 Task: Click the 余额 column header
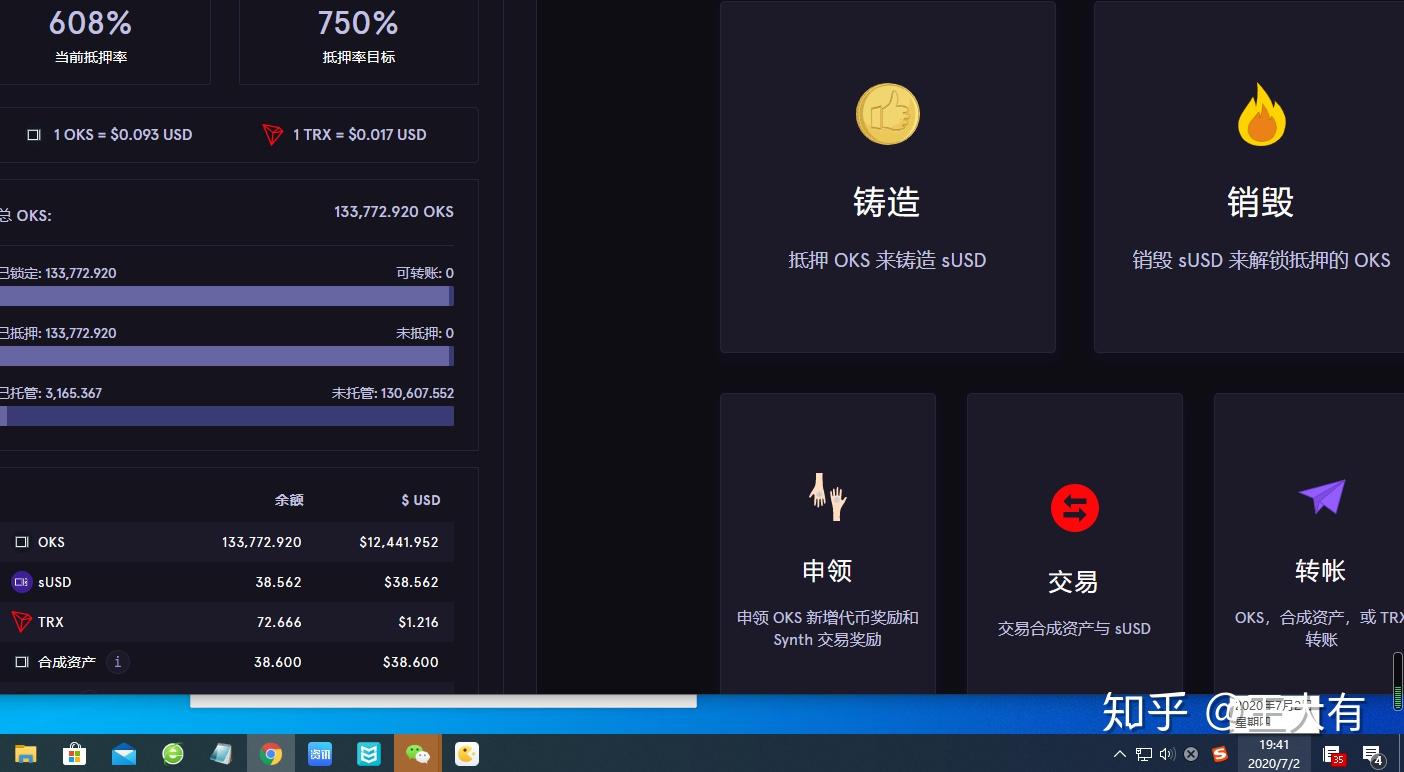click(x=289, y=500)
